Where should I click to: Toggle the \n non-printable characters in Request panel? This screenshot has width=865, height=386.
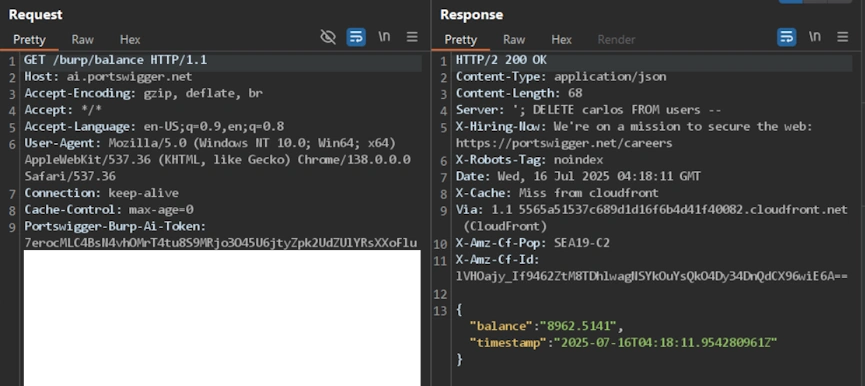point(384,37)
